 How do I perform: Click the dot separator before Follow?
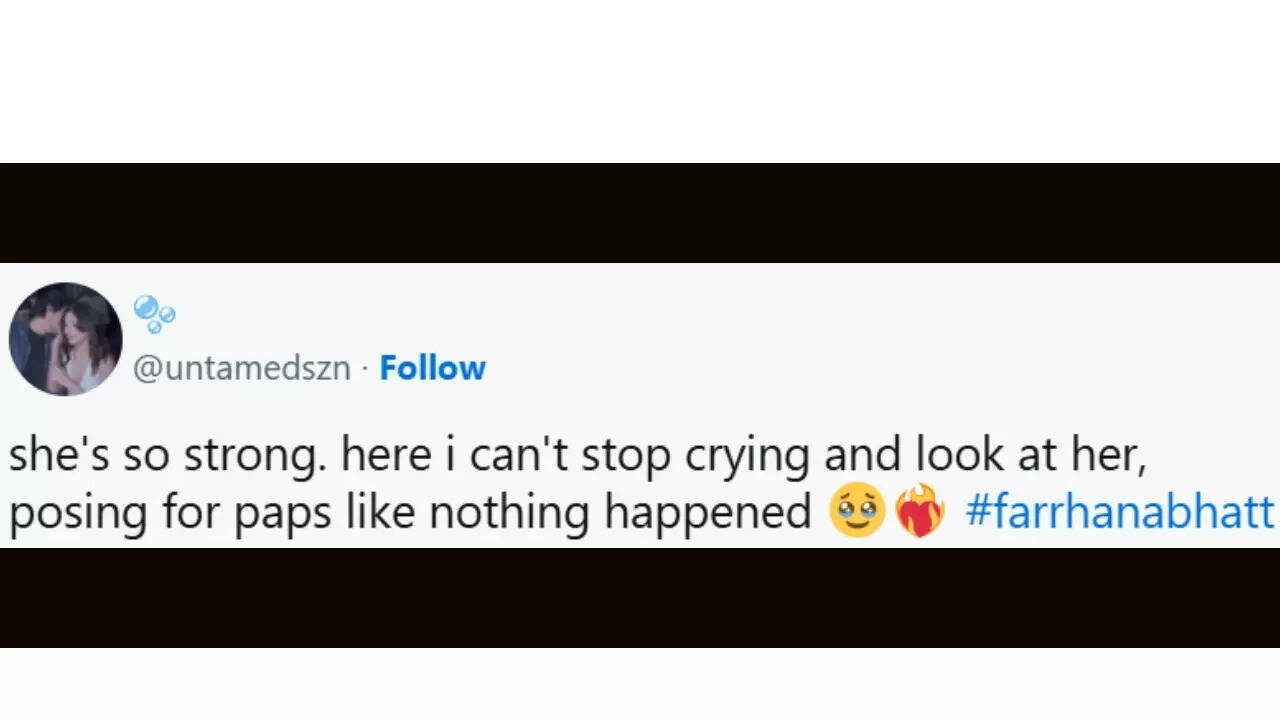click(365, 369)
